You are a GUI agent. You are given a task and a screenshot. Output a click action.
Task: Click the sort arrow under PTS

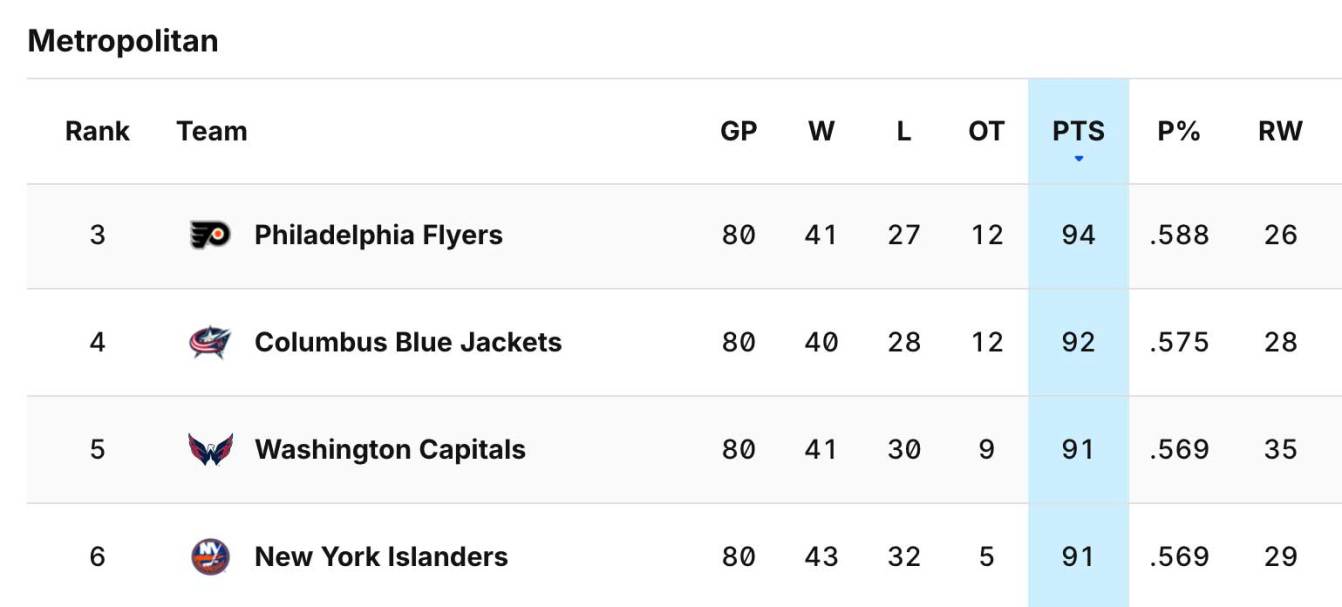point(1079,158)
